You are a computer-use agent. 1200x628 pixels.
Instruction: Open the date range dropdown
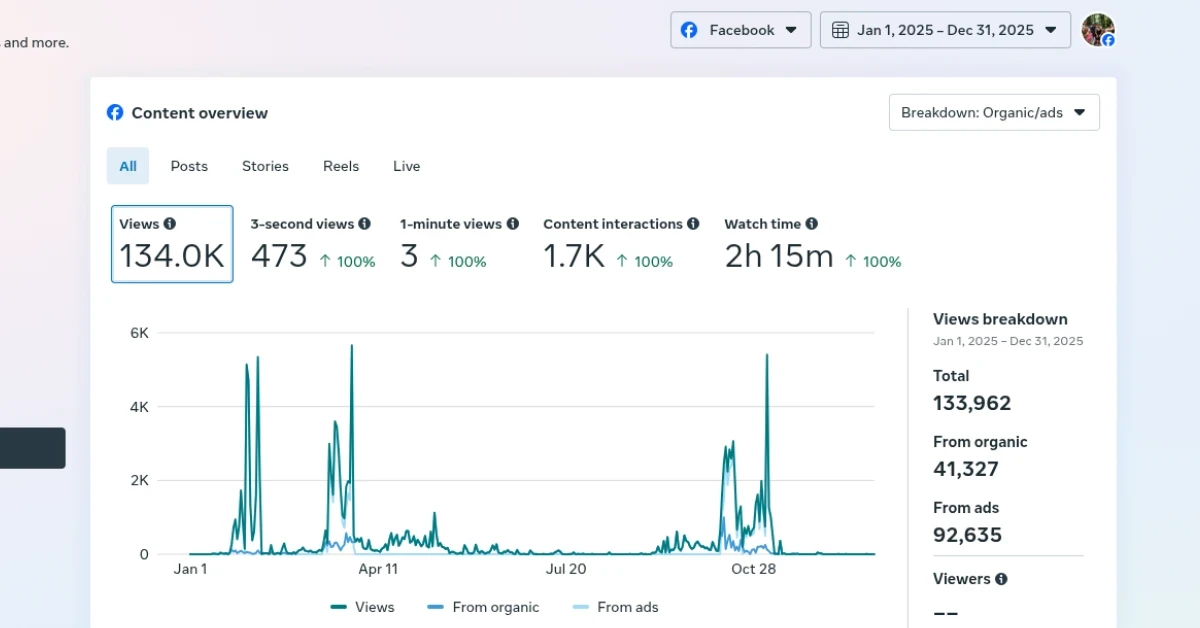(x=945, y=30)
